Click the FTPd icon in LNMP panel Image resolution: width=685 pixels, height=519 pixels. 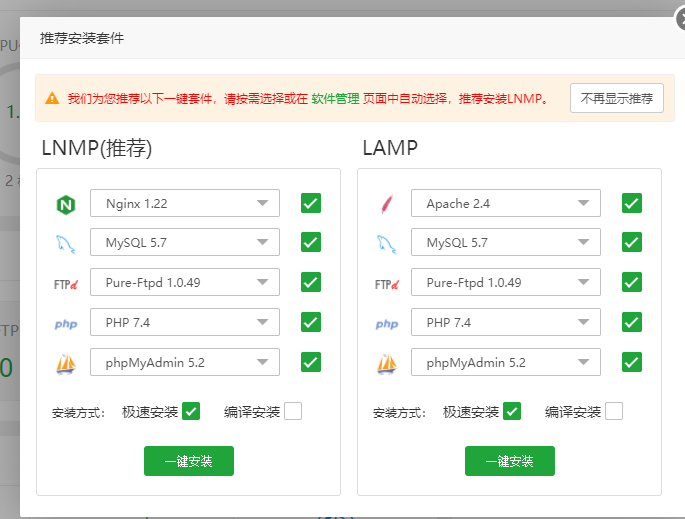66,284
